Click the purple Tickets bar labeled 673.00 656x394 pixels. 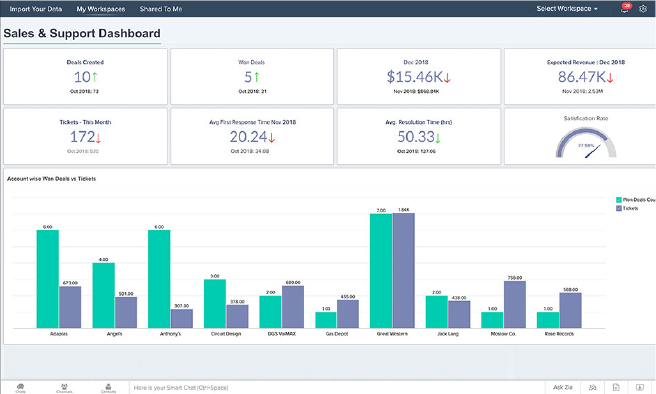[x=70, y=307]
